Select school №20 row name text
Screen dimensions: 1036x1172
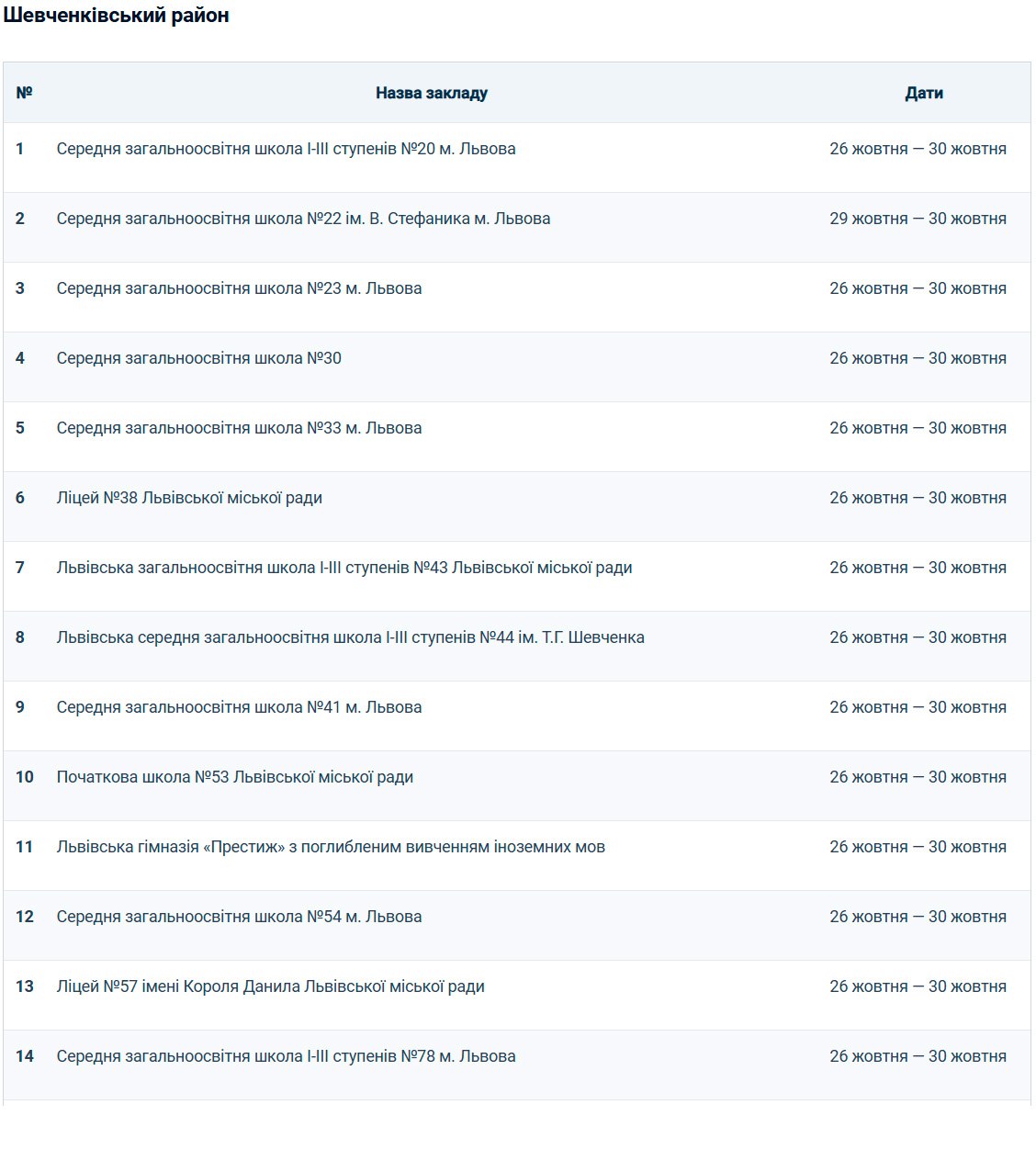pyautogui.click(x=286, y=149)
